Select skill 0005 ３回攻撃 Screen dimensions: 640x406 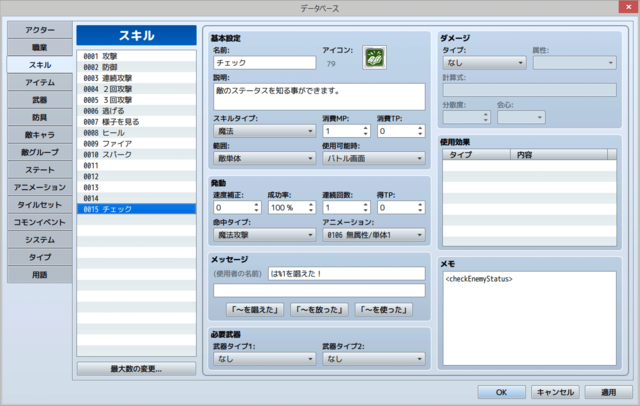(x=136, y=100)
